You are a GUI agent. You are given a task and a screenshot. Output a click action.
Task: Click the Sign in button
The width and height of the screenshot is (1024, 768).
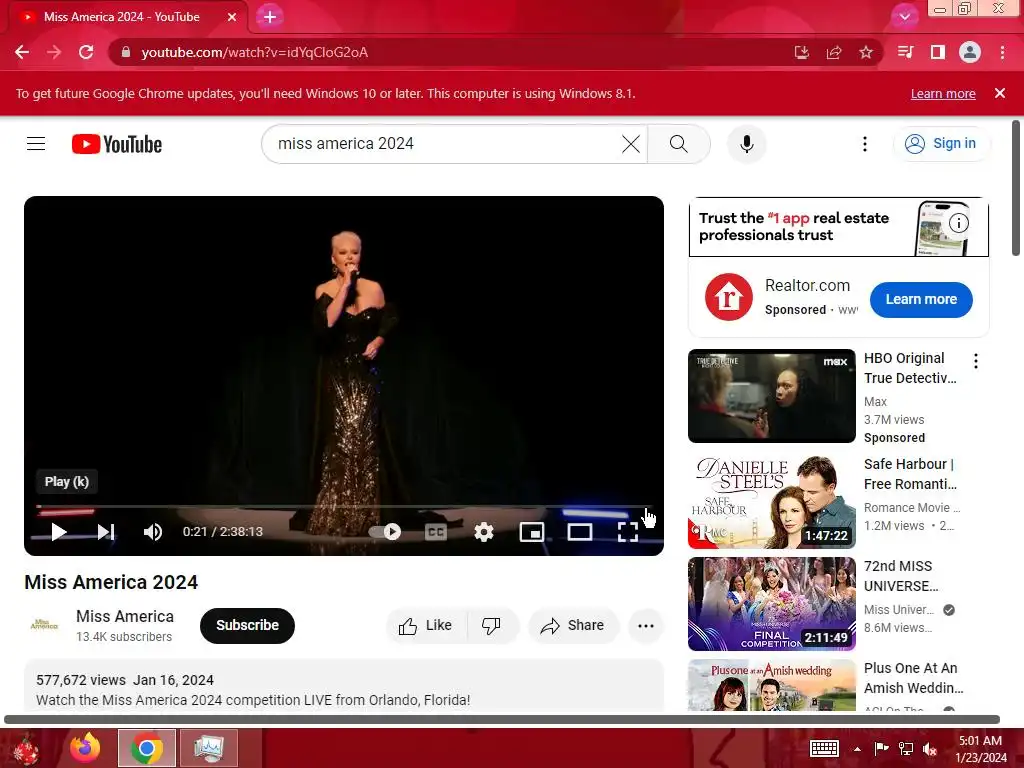[941, 144]
